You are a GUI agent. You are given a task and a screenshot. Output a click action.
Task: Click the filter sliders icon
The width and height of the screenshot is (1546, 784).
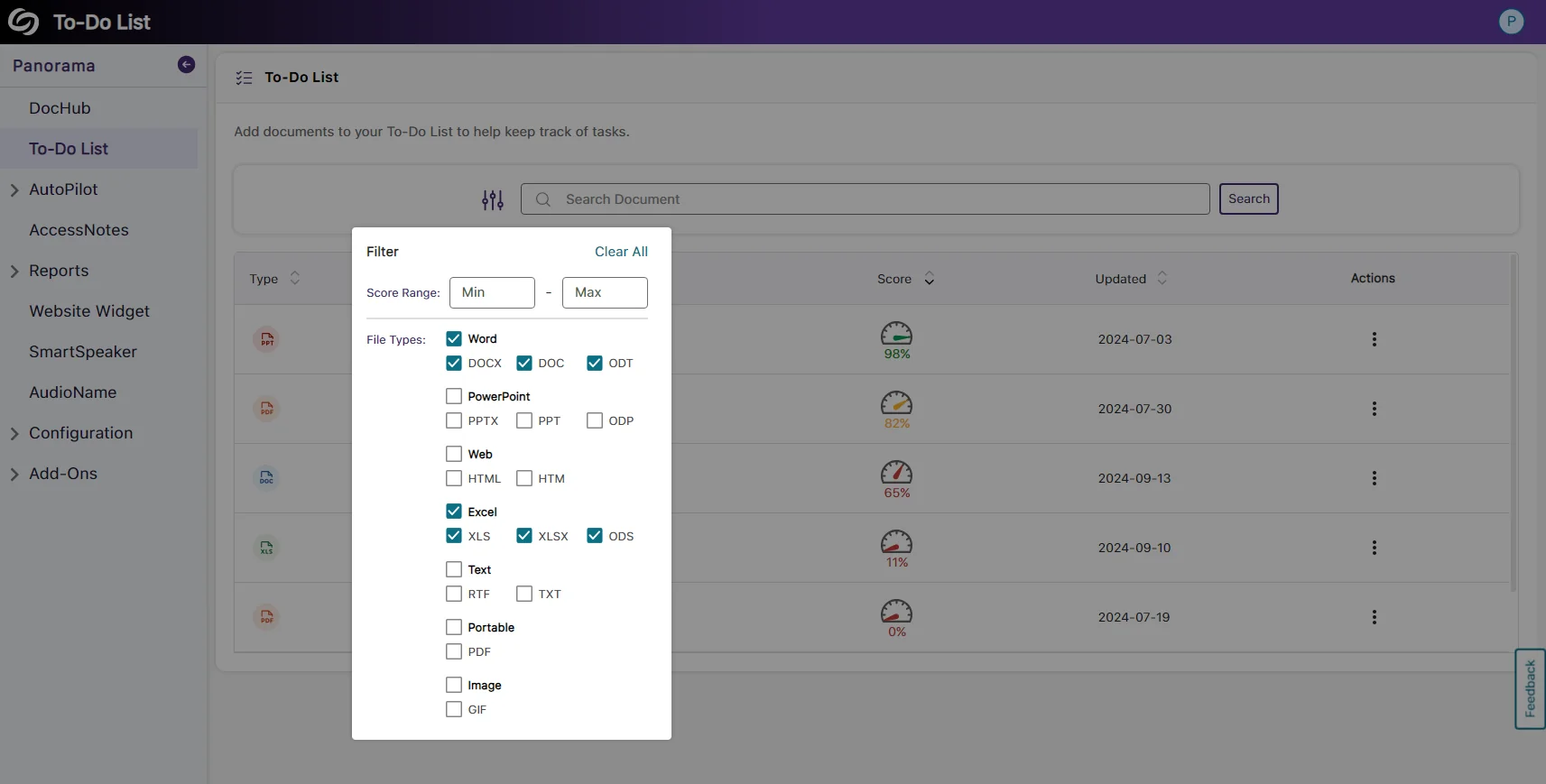click(493, 199)
